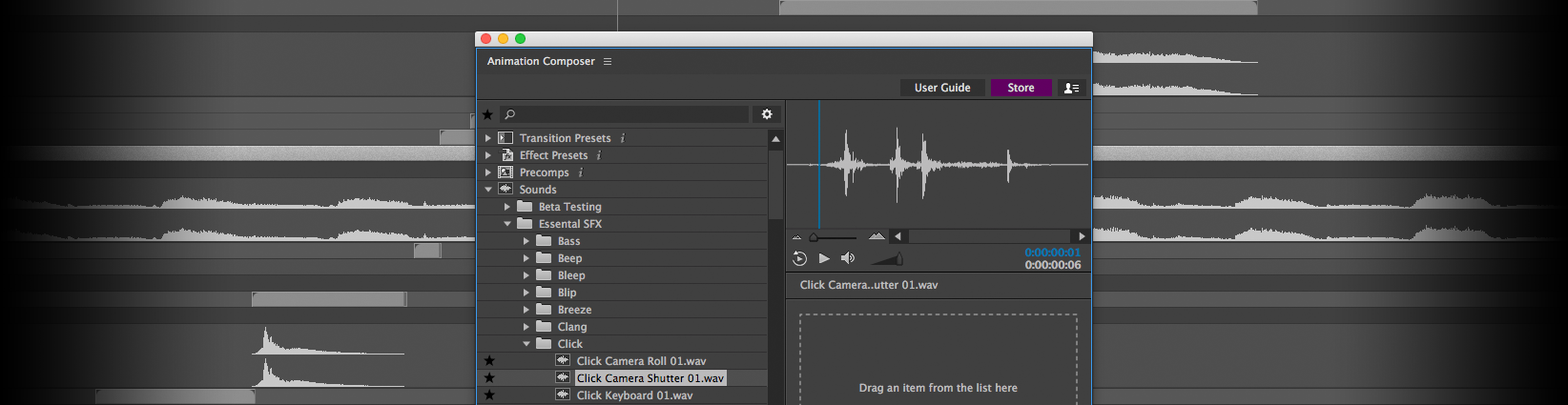Show info for Precomps
Viewport: 1568px width, 405px height.
point(580,172)
